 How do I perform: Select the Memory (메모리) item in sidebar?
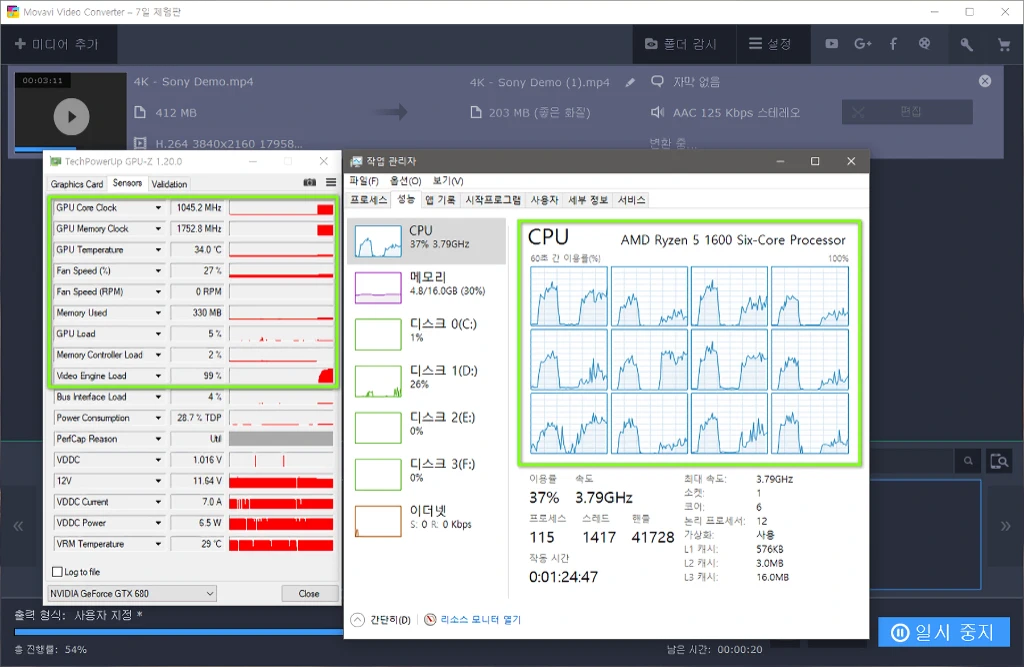[x=427, y=287]
